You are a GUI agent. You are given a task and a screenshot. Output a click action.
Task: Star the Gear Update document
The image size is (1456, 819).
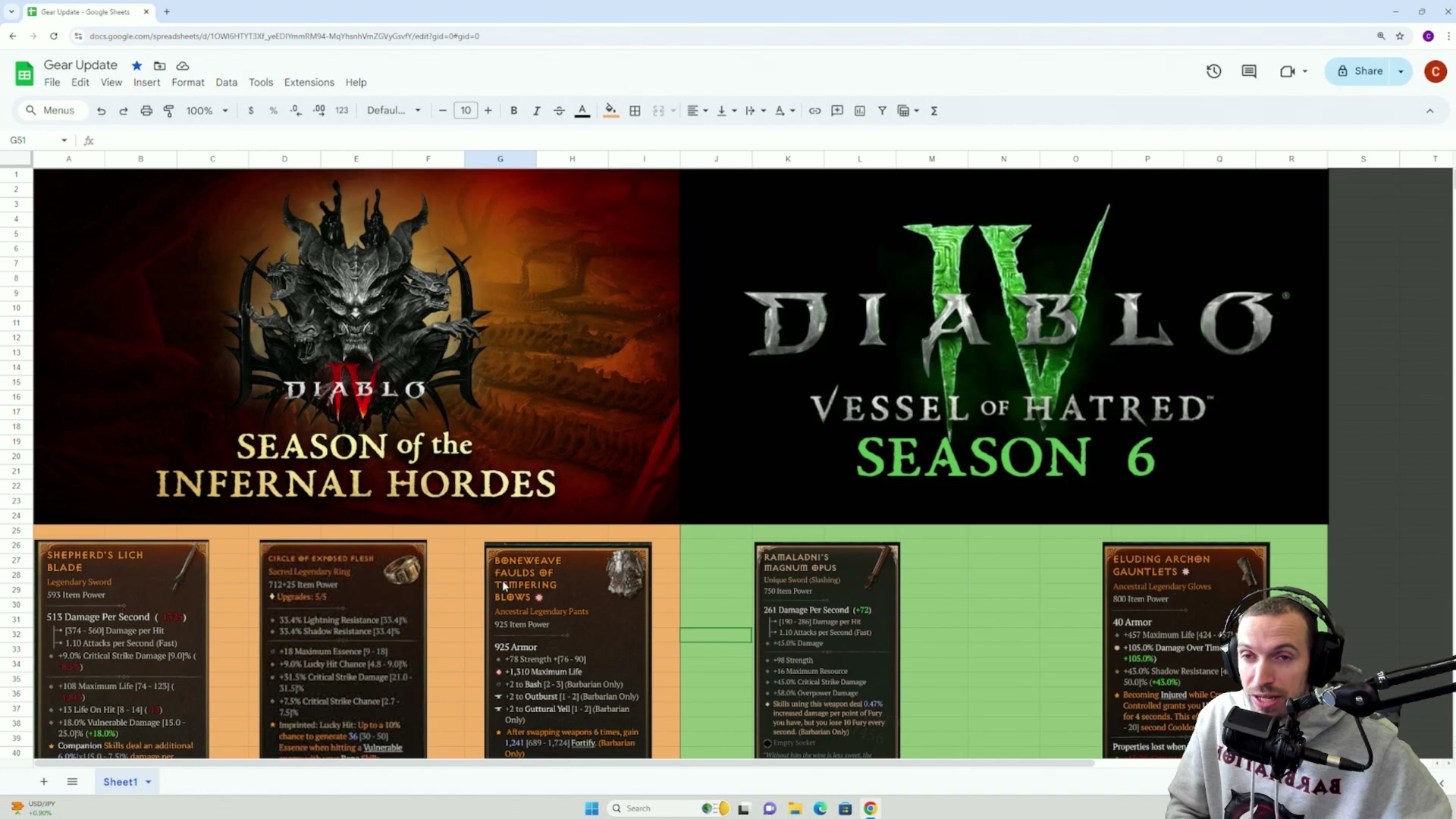(136, 66)
